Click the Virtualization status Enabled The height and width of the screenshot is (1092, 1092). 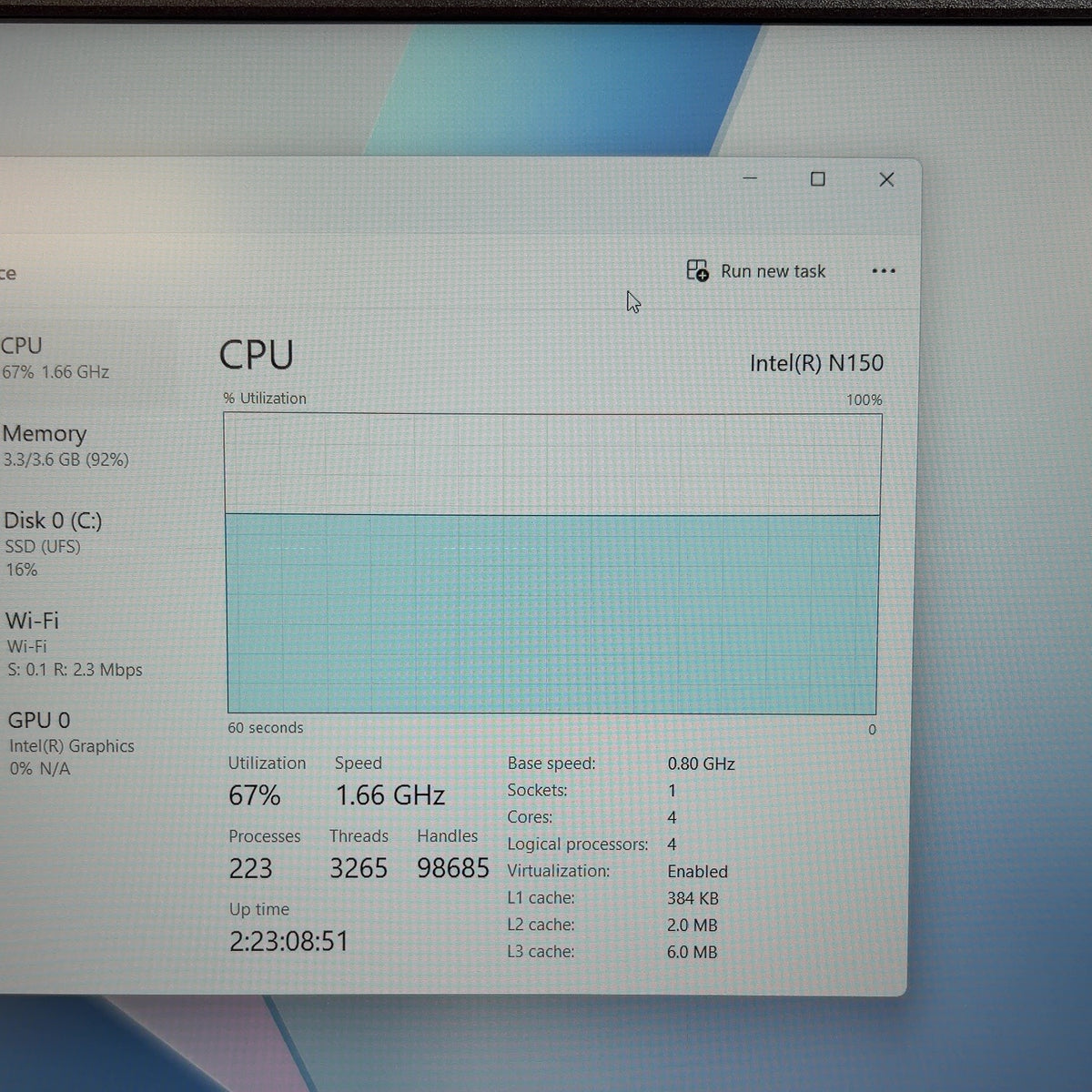pos(697,872)
